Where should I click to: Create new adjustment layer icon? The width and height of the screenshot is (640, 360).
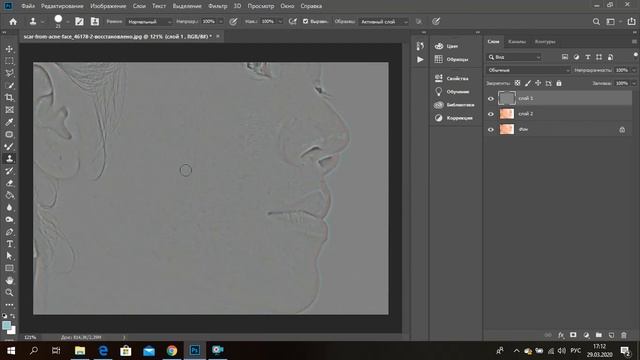click(586, 335)
